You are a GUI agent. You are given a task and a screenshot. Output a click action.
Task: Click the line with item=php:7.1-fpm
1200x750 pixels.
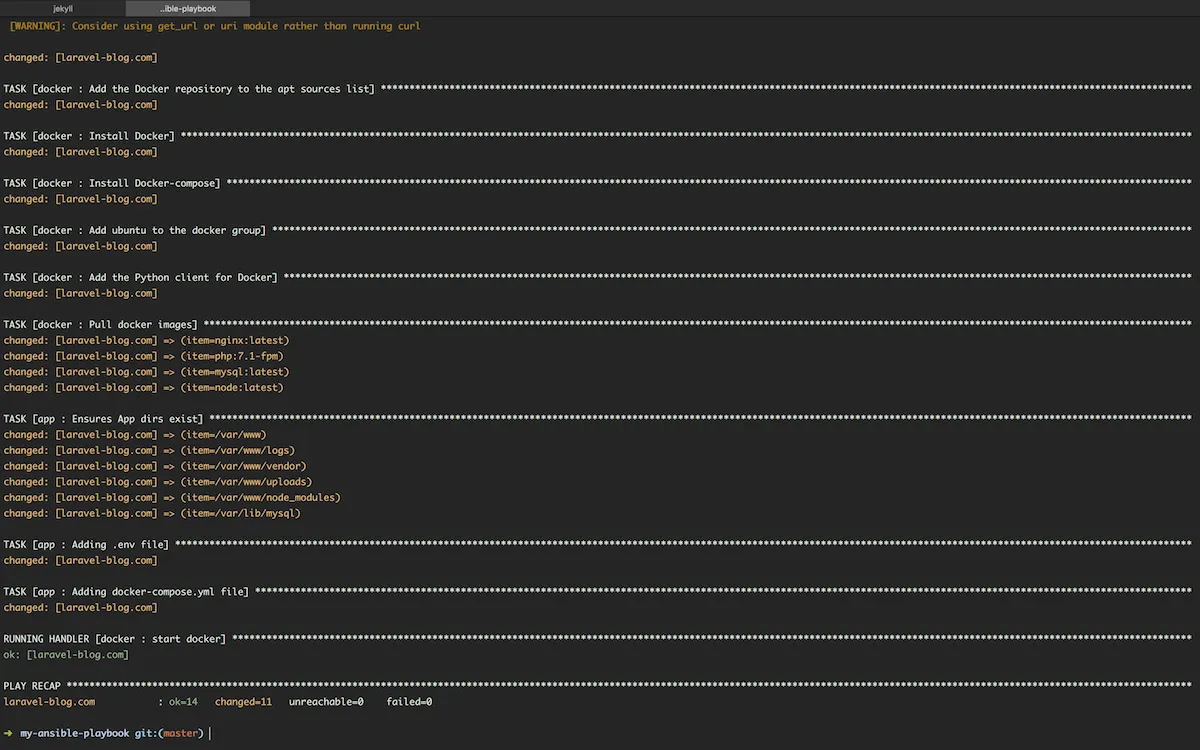143,356
